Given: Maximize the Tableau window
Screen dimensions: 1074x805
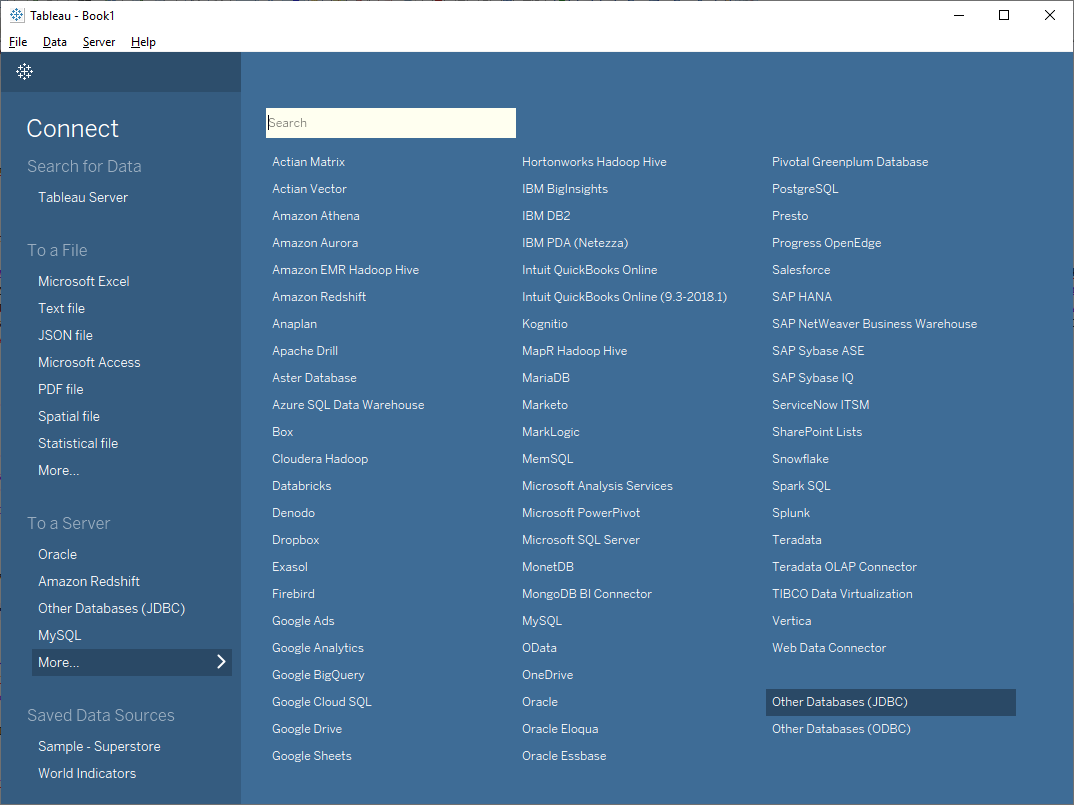Looking at the screenshot, I should point(1003,15).
